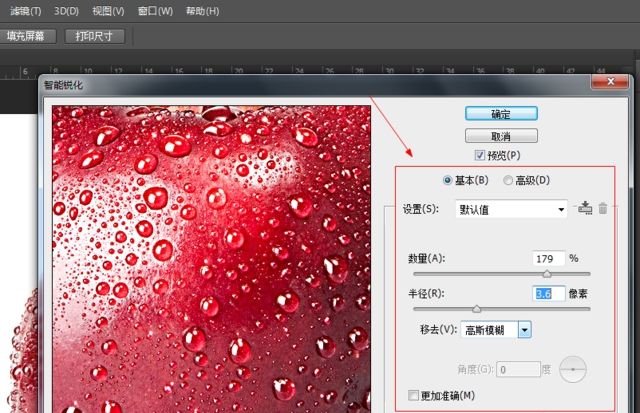Enable the 更加准确(M) checkbox
This screenshot has height=413, width=640.
coord(414,396)
